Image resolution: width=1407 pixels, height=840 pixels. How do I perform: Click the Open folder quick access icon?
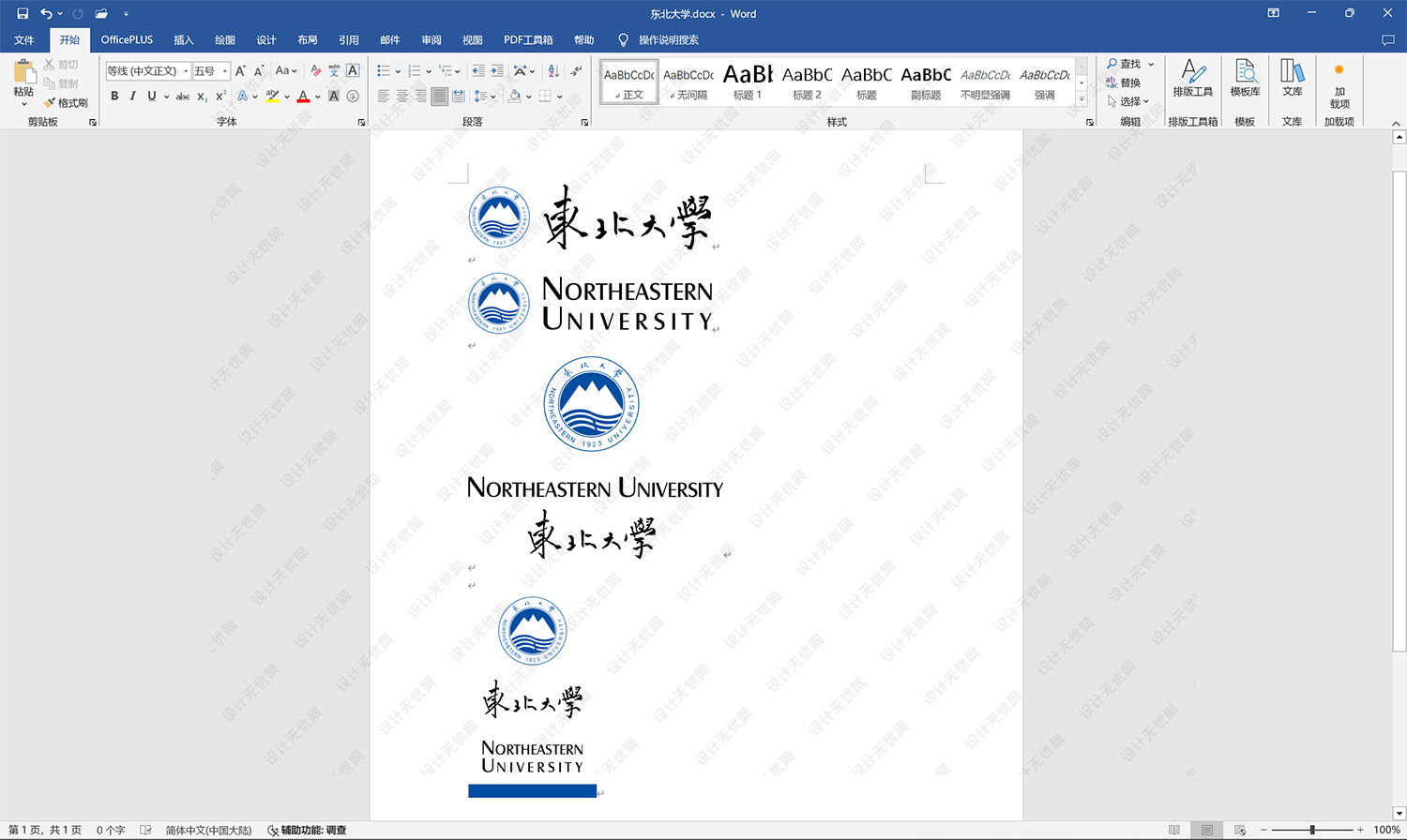(x=101, y=14)
